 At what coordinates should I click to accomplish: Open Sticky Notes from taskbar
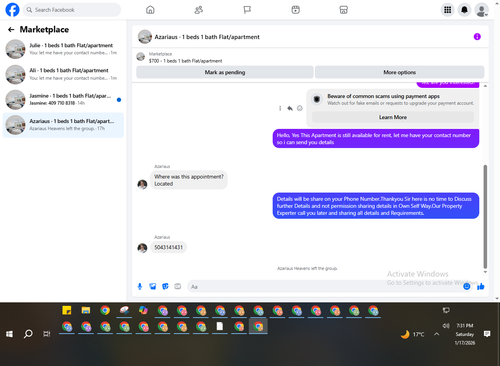point(67,310)
